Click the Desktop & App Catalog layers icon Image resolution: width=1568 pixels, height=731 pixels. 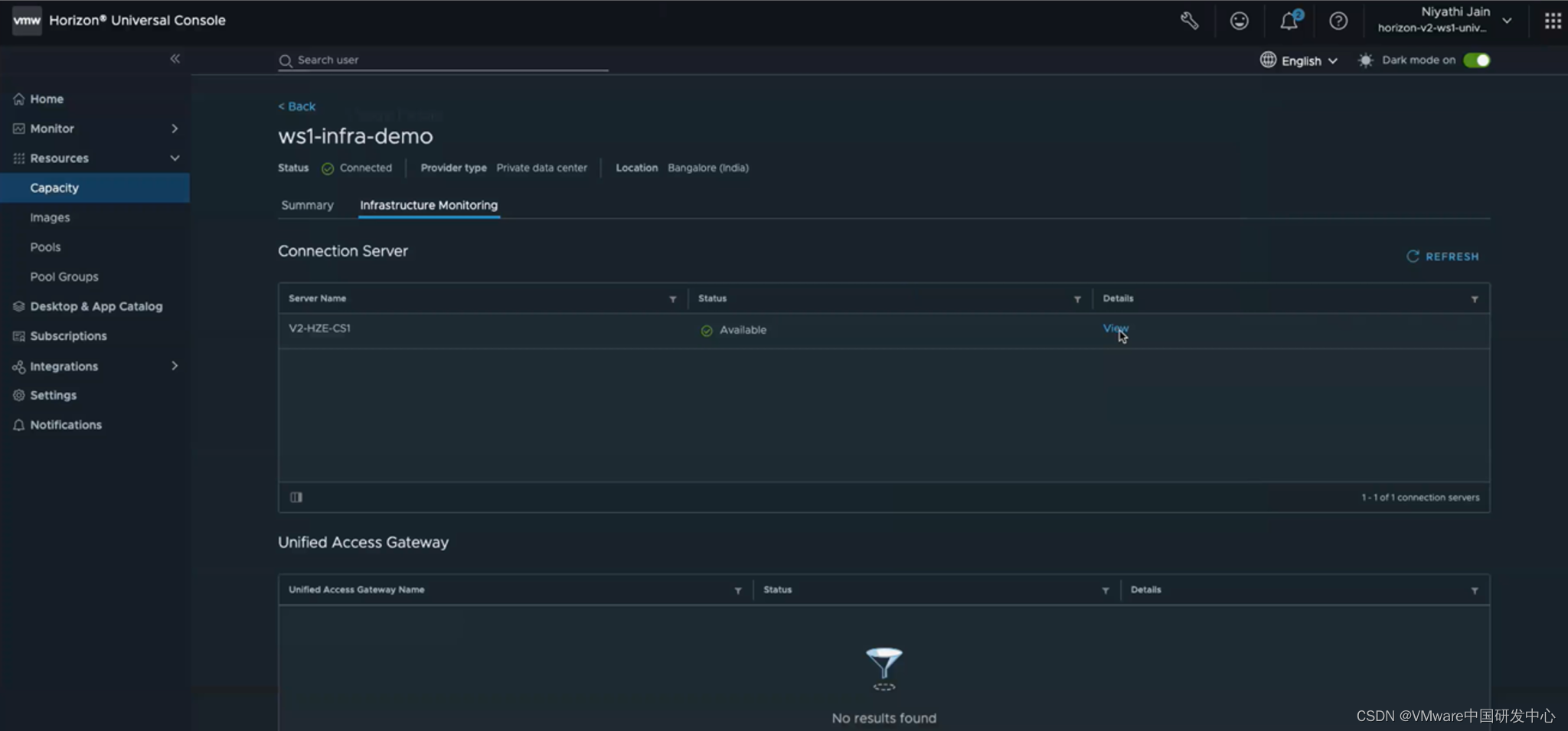(18, 306)
